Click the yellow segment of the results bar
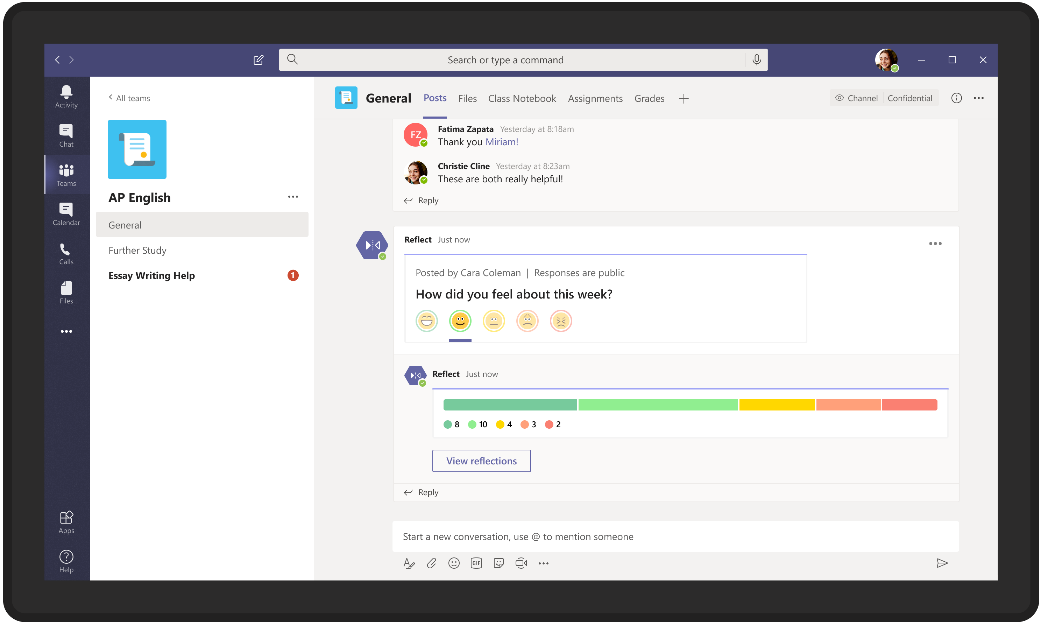The image size is (1041, 625). [777, 404]
